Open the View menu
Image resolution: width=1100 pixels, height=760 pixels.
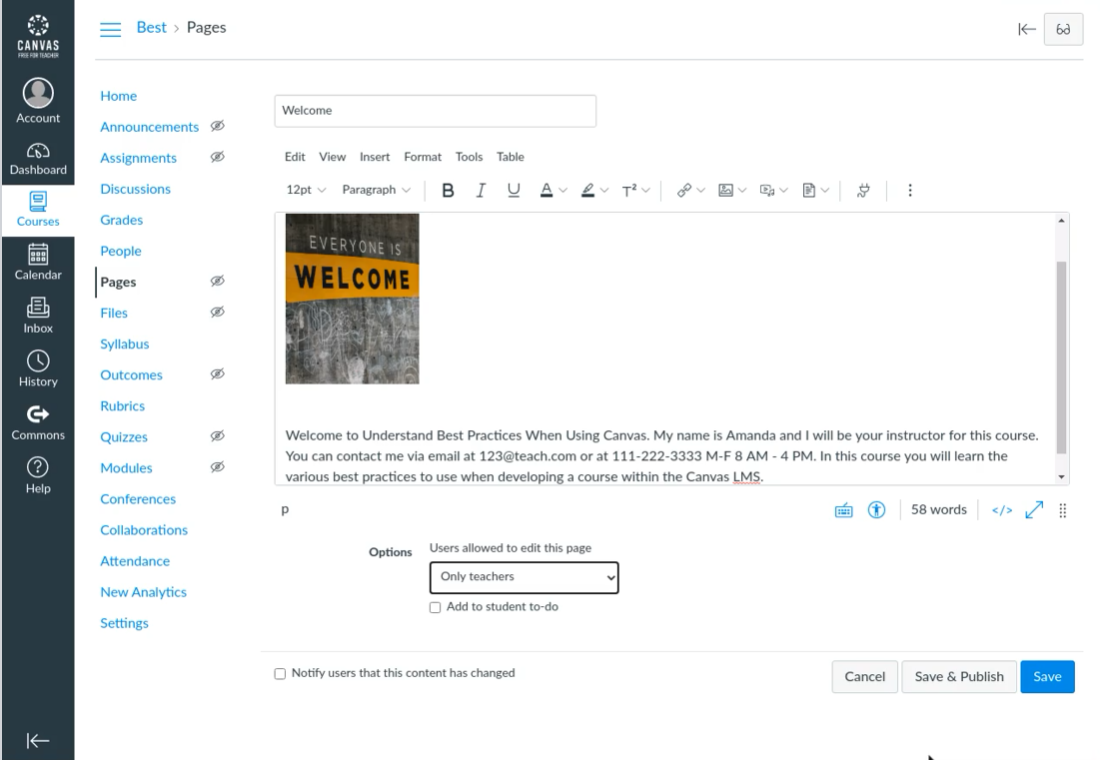pos(332,157)
